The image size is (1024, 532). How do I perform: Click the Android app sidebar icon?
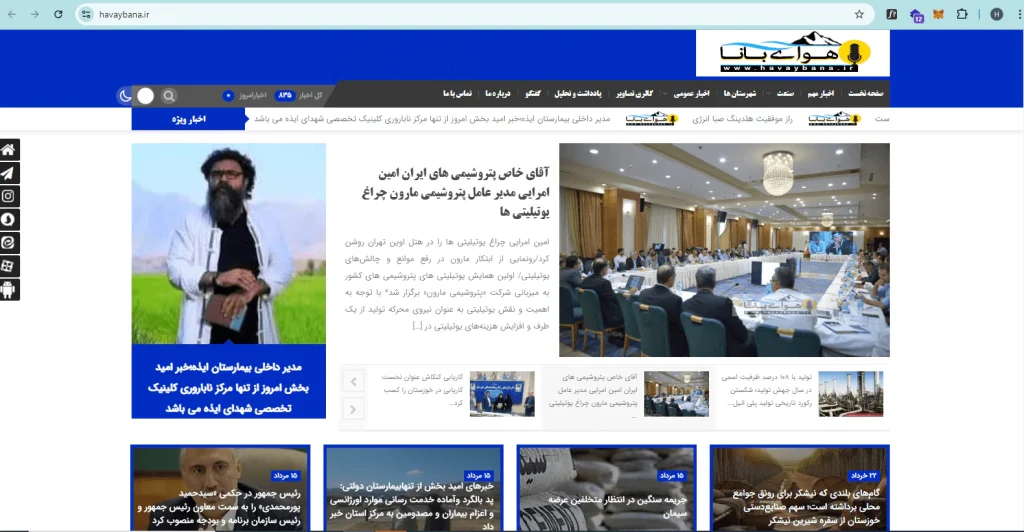click(8, 290)
